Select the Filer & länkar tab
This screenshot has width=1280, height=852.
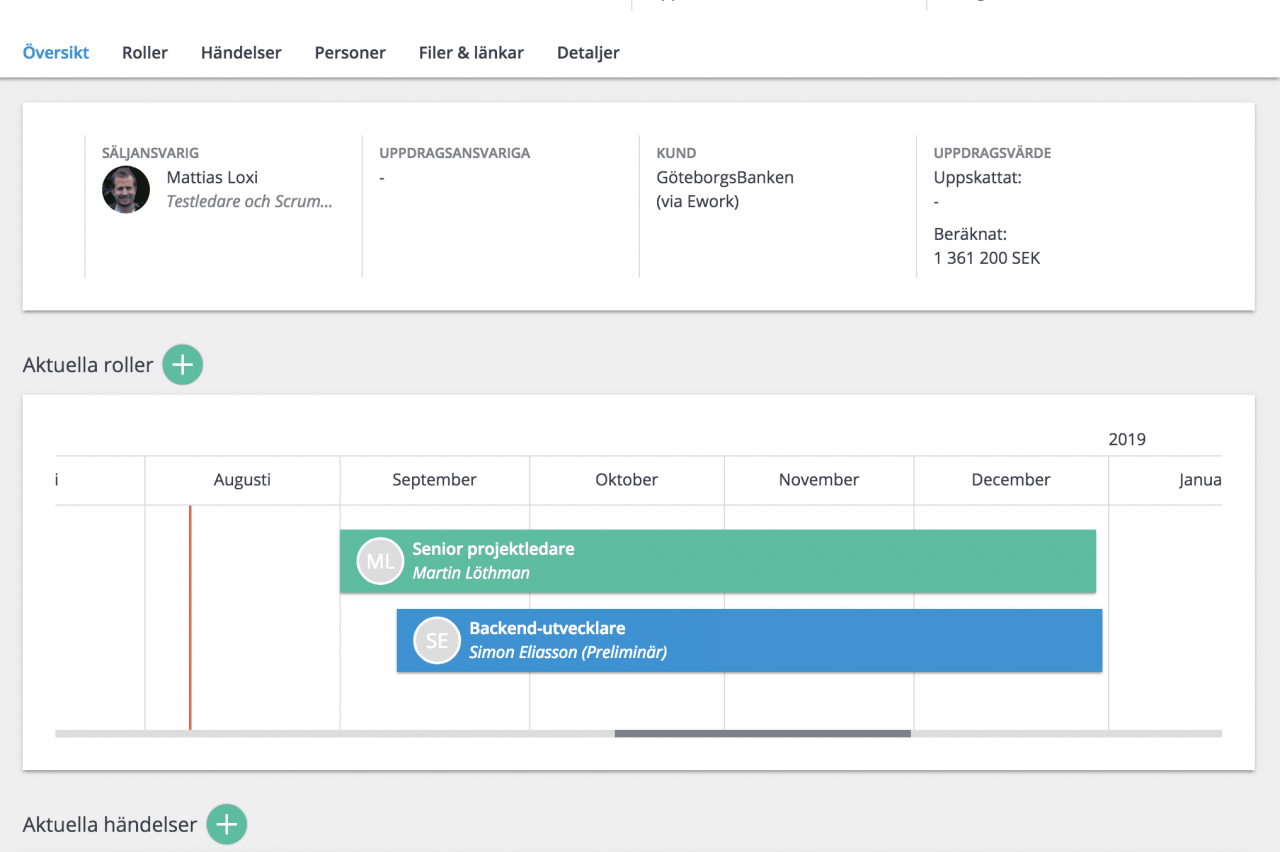pyautogui.click(x=471, y=53)
